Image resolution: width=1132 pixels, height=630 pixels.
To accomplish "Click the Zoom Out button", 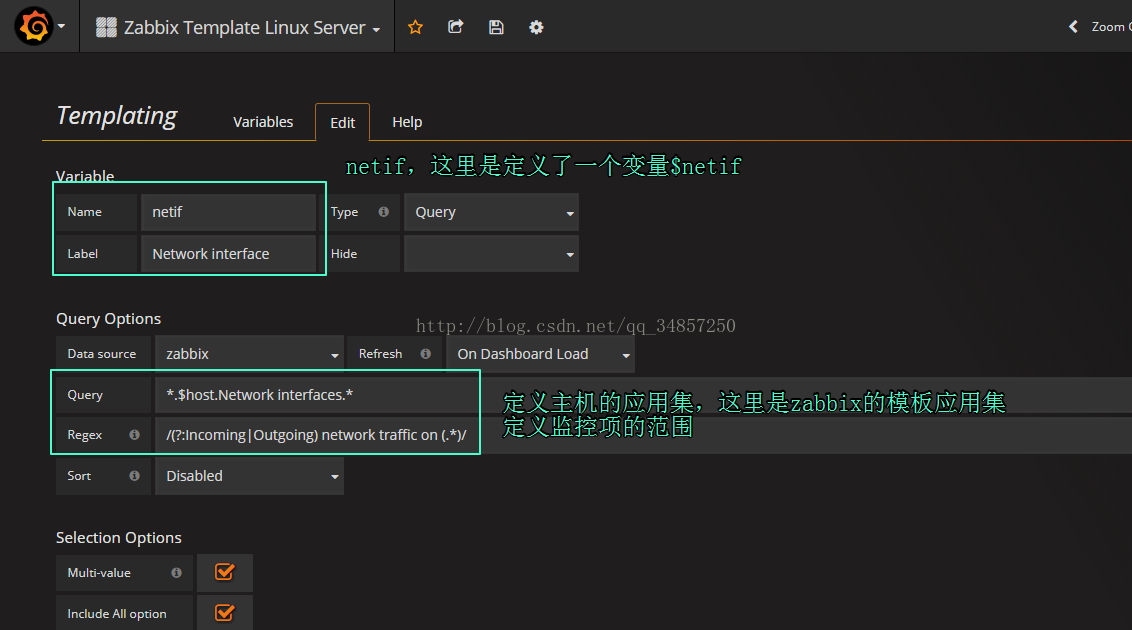I will 1110,27.
